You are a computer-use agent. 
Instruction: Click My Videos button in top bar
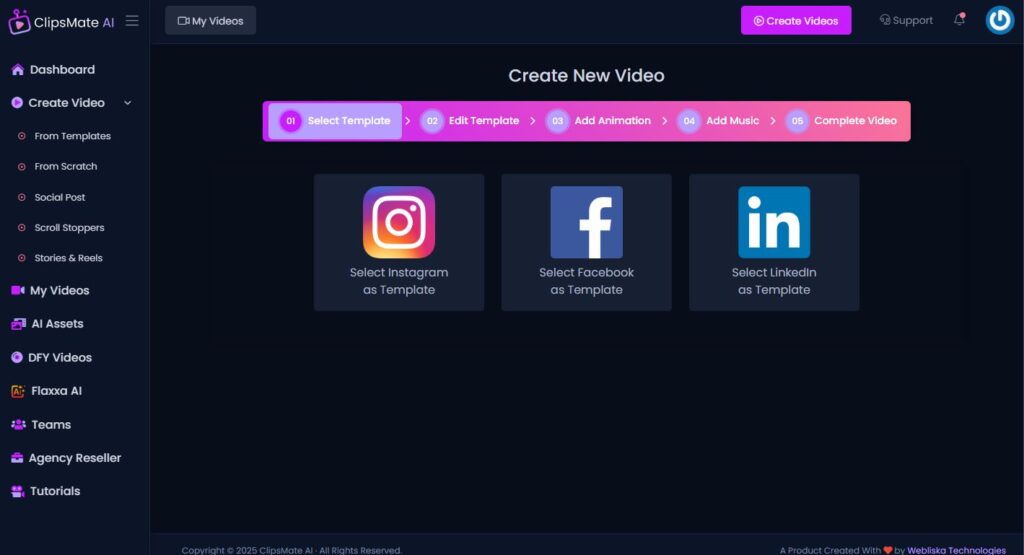point(210,20)
